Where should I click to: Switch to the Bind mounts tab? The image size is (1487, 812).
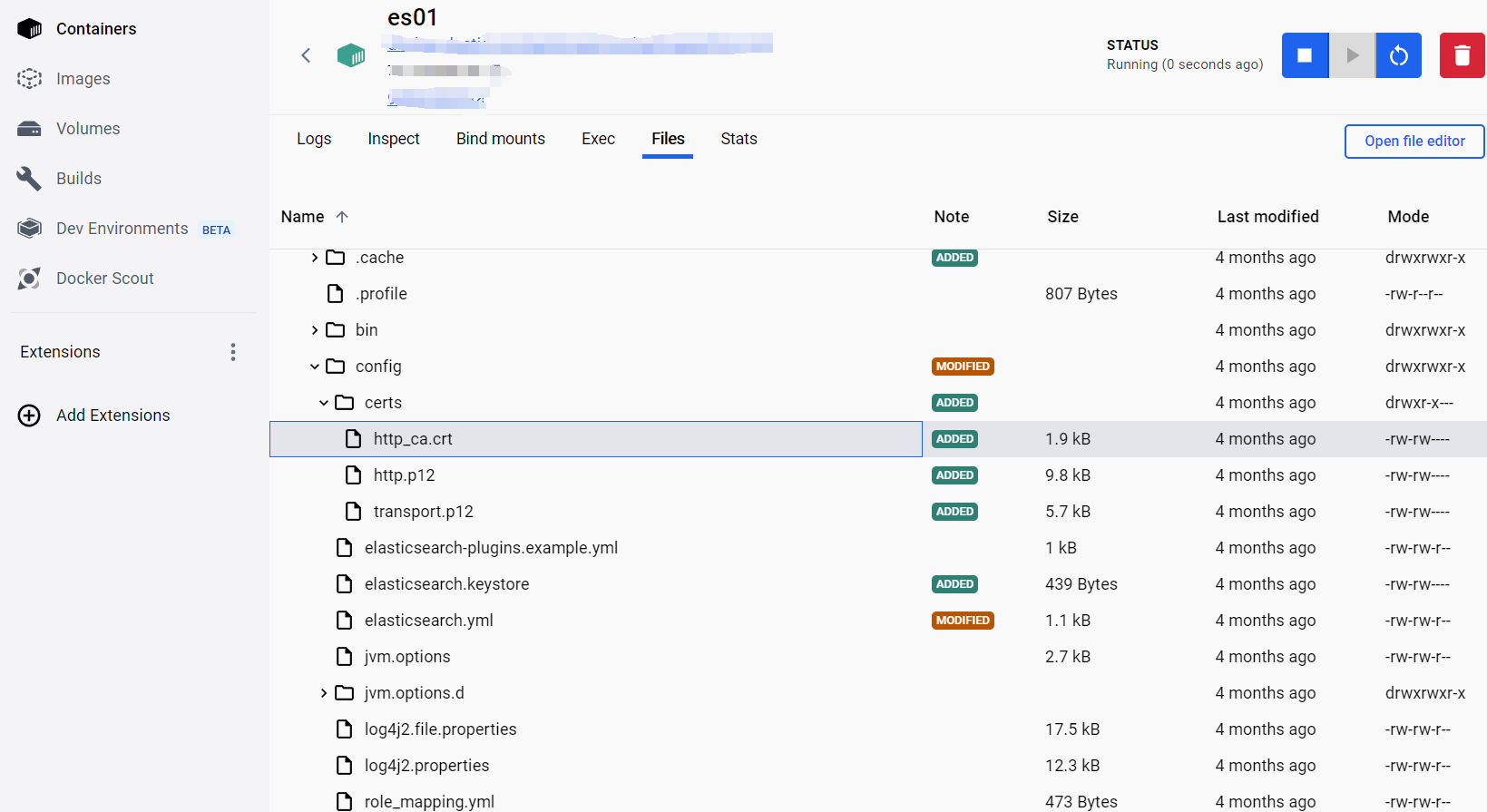tap(501, 139)
